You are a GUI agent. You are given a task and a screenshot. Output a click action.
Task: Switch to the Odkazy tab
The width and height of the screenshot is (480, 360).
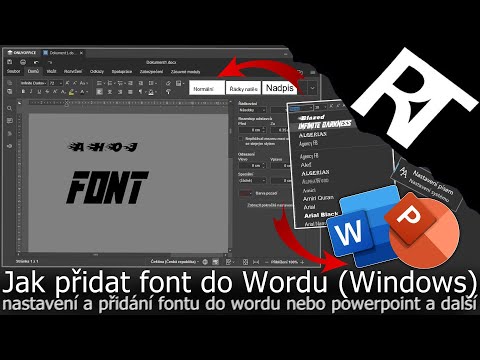pyautogui.click(x=97, y=71)
